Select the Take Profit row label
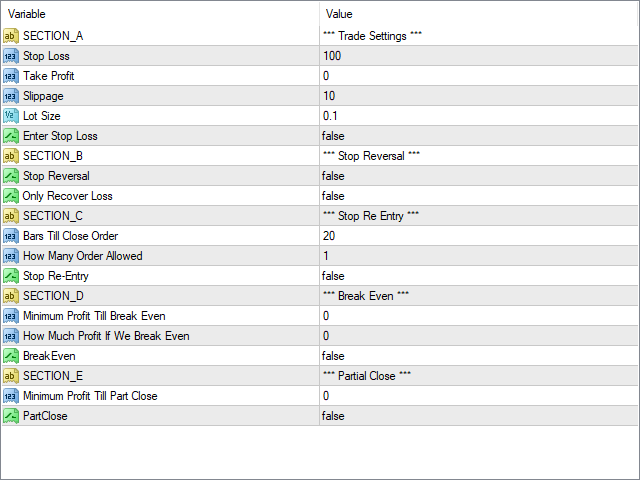The image size is (640, 480). point(49,76)
